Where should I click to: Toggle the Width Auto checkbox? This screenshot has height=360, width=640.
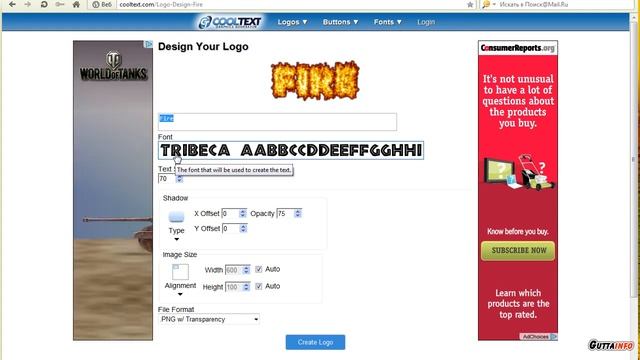pos(258,269)
